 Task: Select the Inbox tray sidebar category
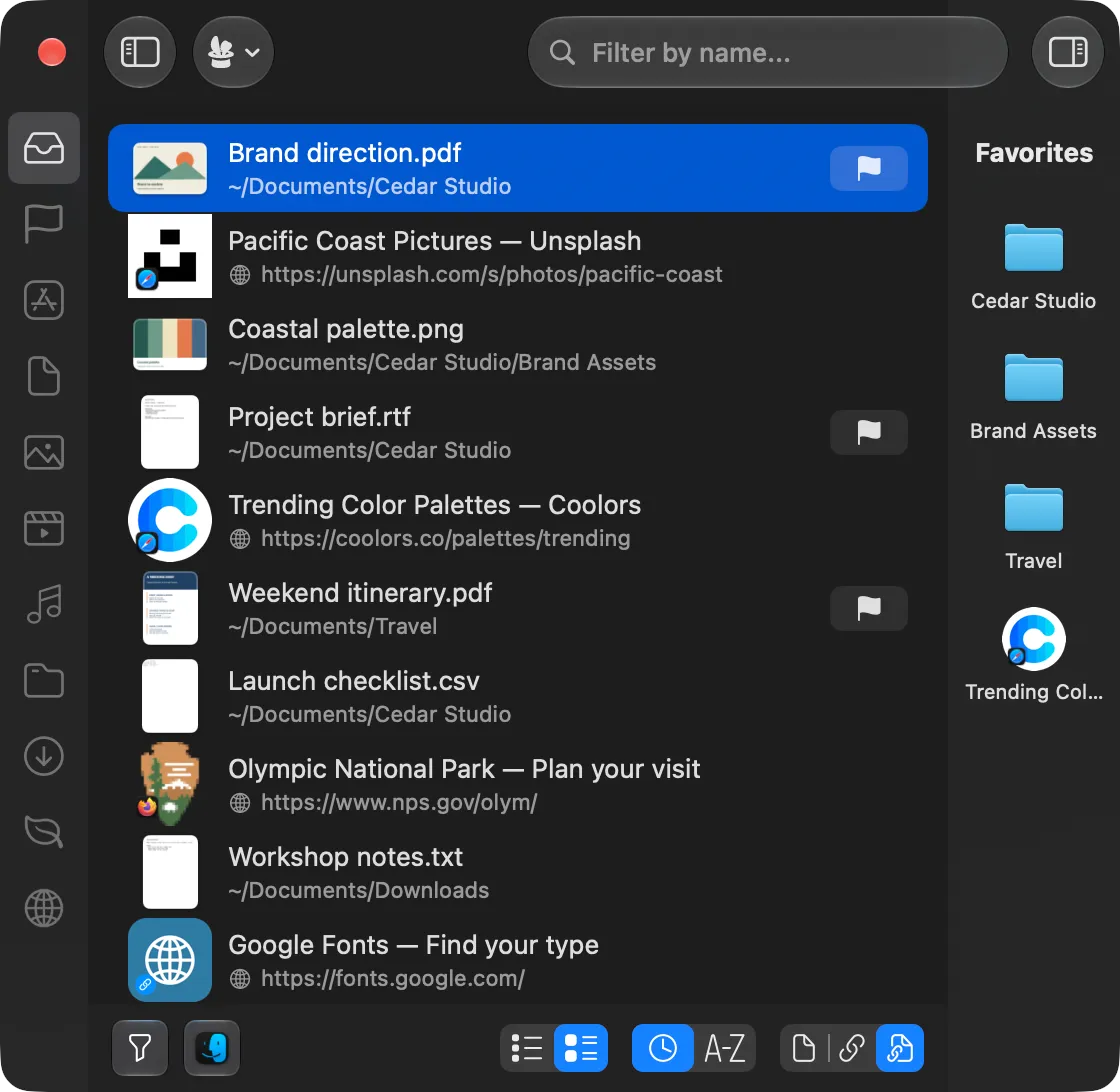coord(44,148)
